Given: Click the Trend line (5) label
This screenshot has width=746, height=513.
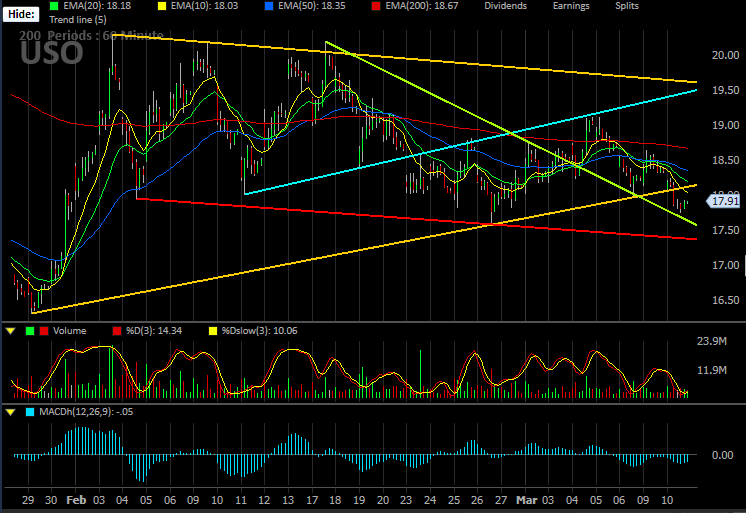Looking at the screenshot, I should pyautogui.click(x=78, y=20).
